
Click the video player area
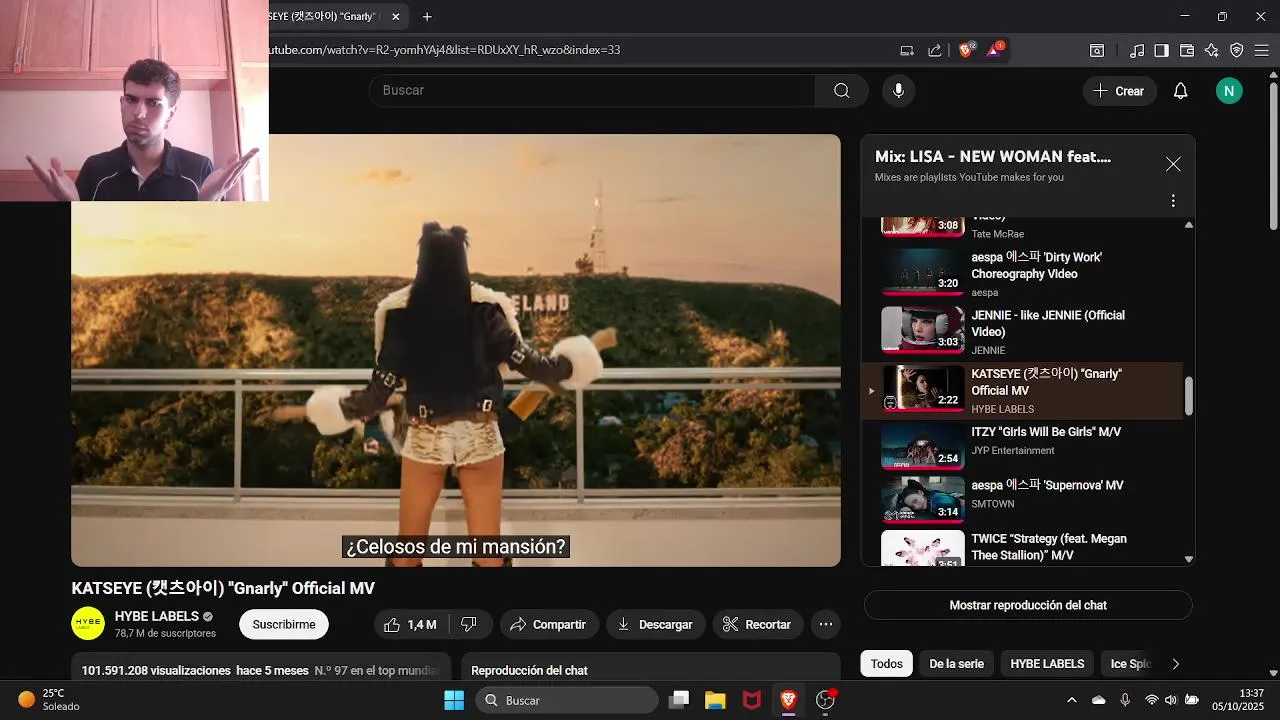point(455,350)
